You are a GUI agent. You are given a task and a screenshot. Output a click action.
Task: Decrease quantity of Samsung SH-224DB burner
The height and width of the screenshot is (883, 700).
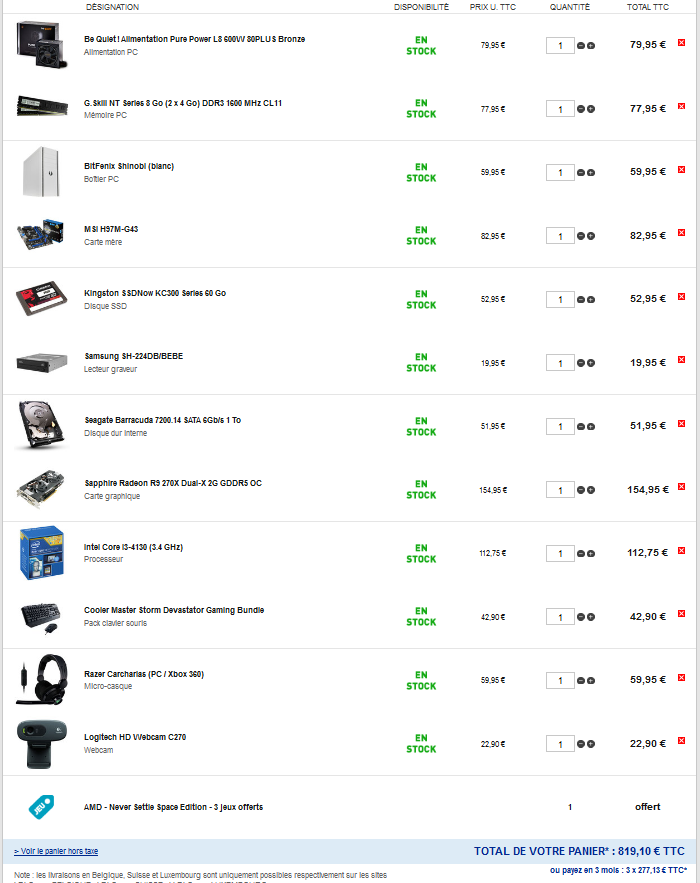point(581,363)
